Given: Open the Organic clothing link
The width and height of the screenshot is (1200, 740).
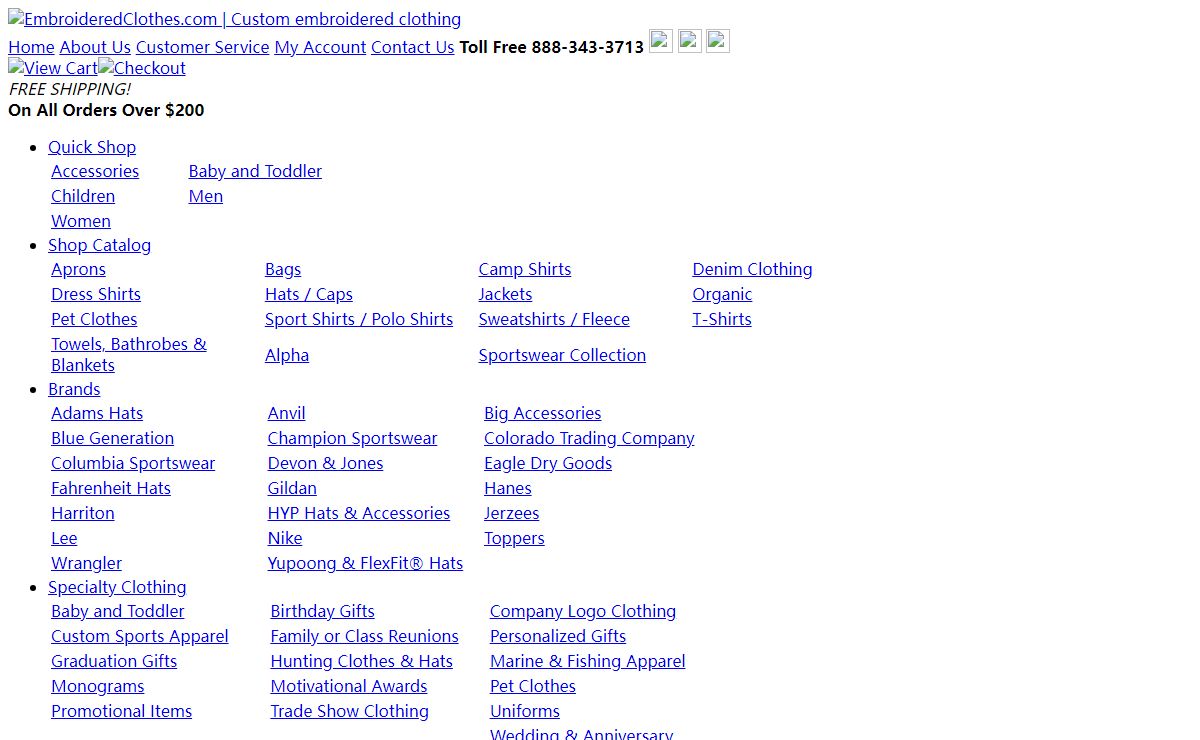Looking at the screenshot, I should point(722,294).
